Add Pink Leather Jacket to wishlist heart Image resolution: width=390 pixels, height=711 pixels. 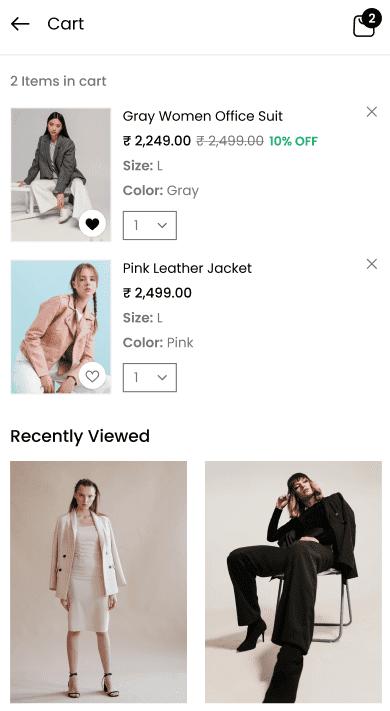pos(93,376)
